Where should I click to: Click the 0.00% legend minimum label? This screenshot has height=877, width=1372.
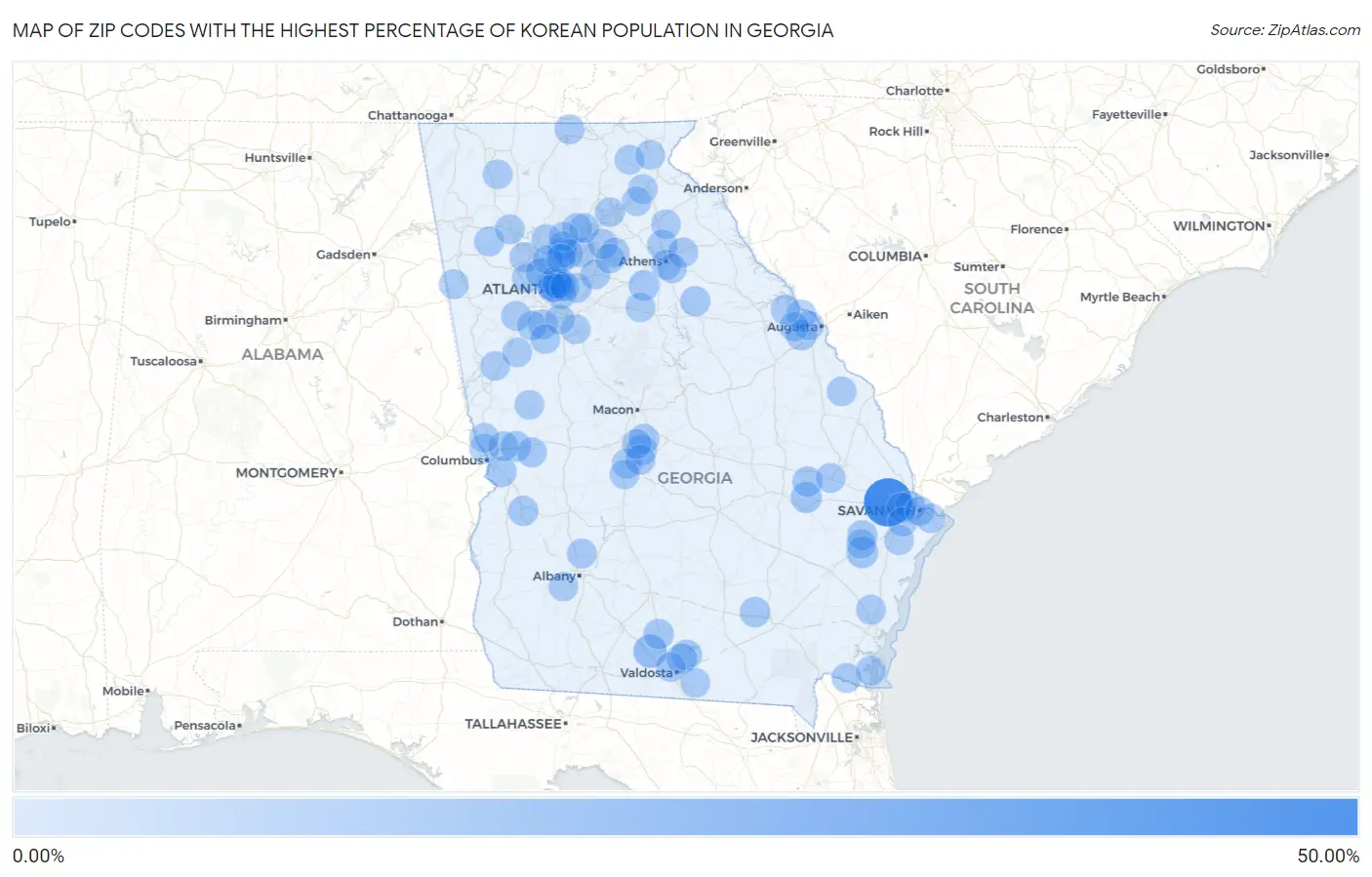pos(38,857)
